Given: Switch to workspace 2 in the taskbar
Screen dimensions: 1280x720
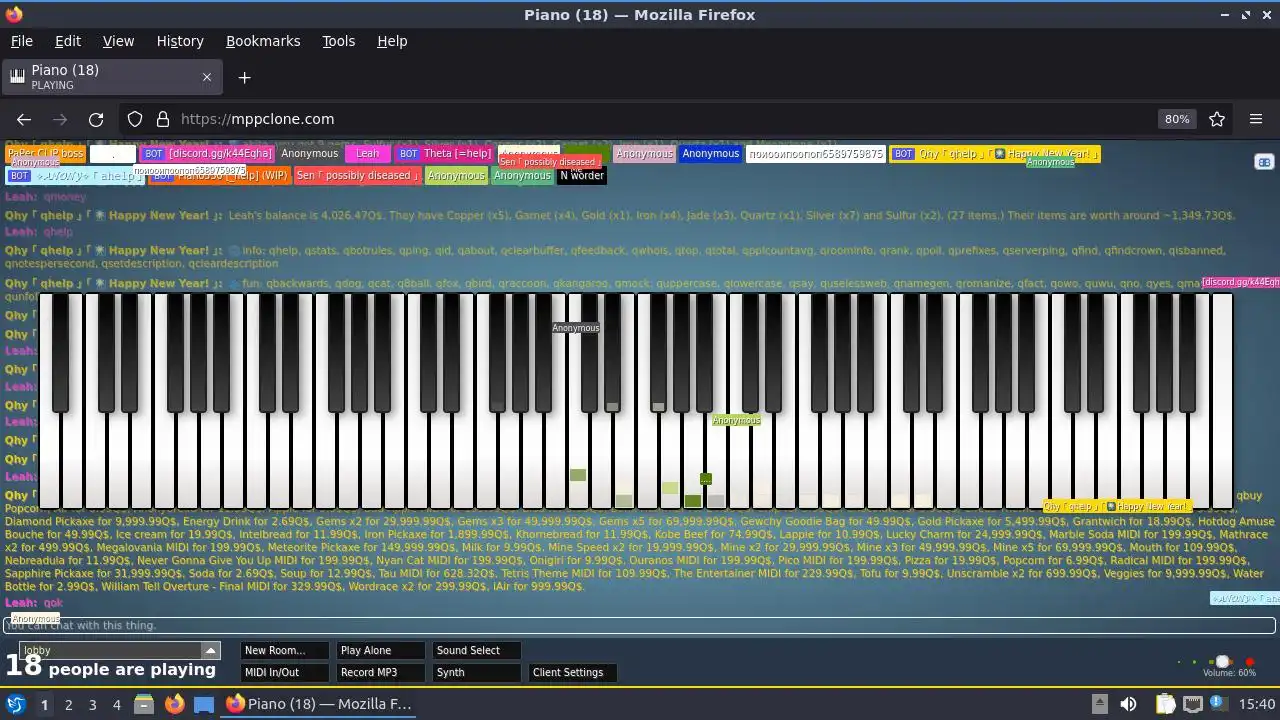Looking at the screenshot, I should [68, 705].
